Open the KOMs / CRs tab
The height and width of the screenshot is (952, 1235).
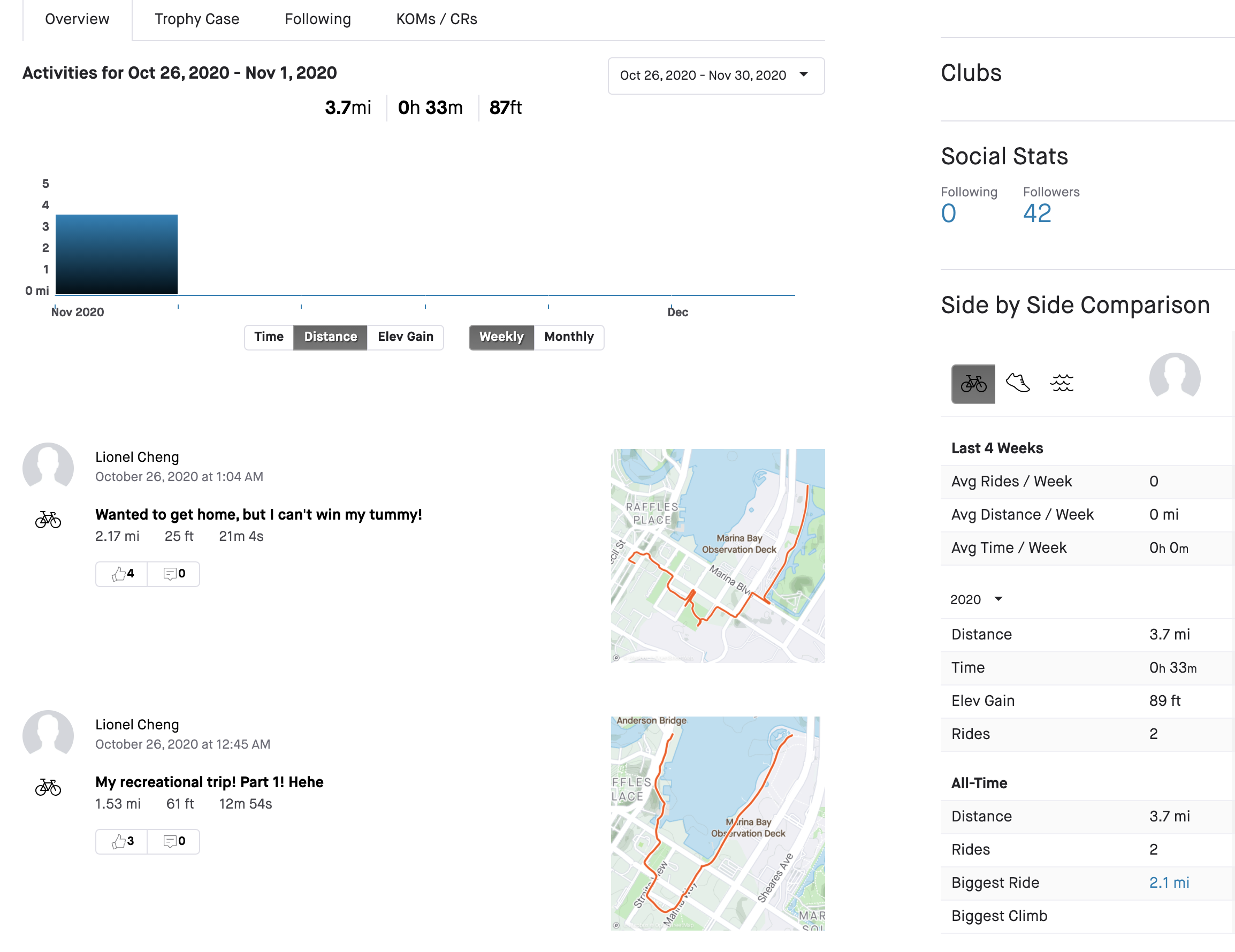[x=437, y=19]
